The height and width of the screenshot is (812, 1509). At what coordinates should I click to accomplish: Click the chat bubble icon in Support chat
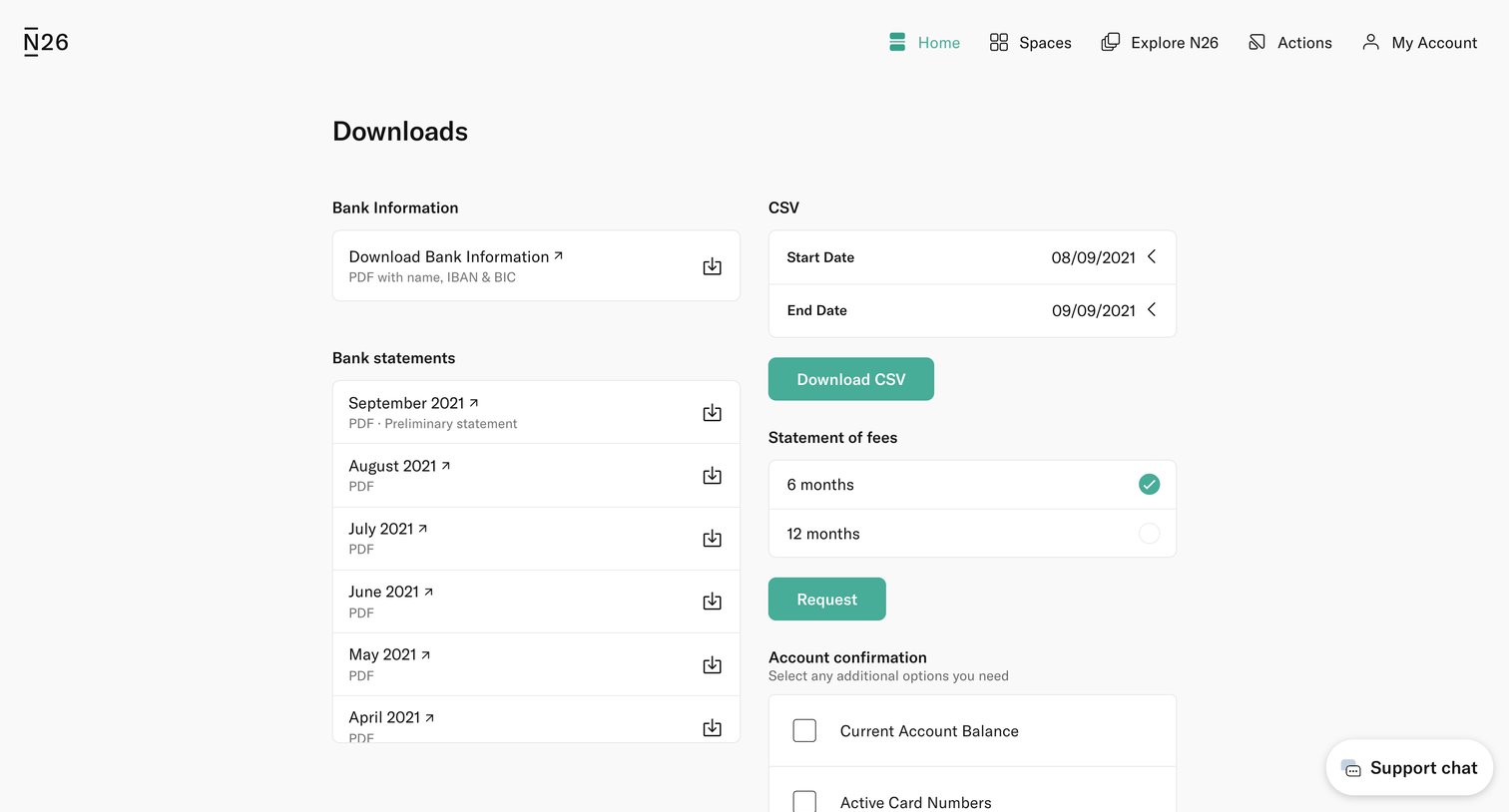1351,768
